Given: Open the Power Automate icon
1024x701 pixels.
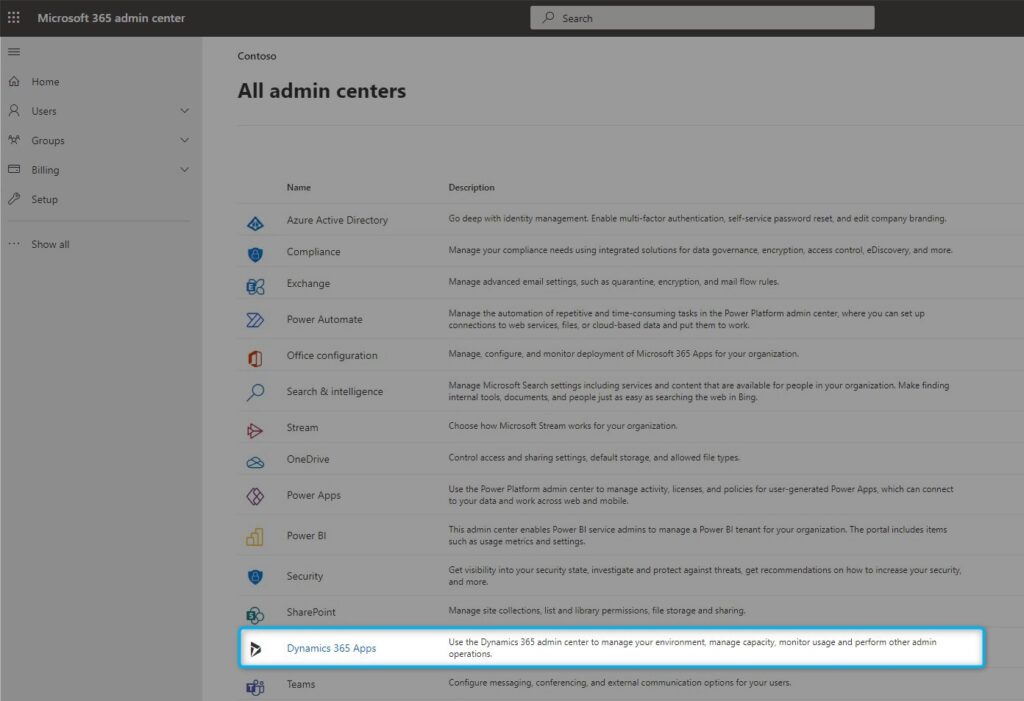Looking at the screenshot, I should [x=258, y=319].
